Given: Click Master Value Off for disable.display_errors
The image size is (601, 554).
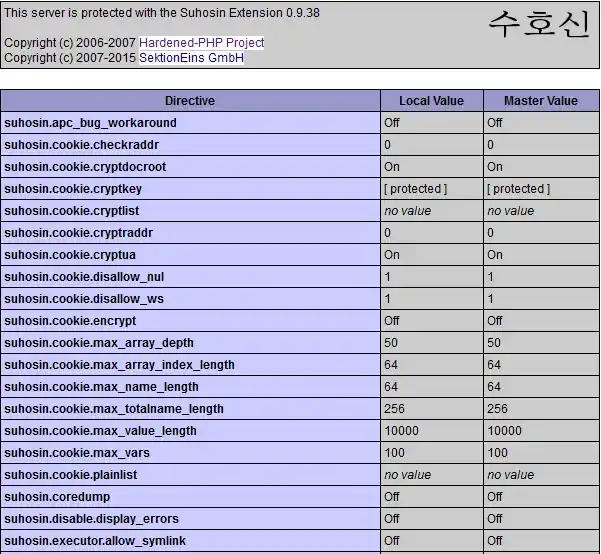Looking at the screenshot, I should tap(495, 519).
